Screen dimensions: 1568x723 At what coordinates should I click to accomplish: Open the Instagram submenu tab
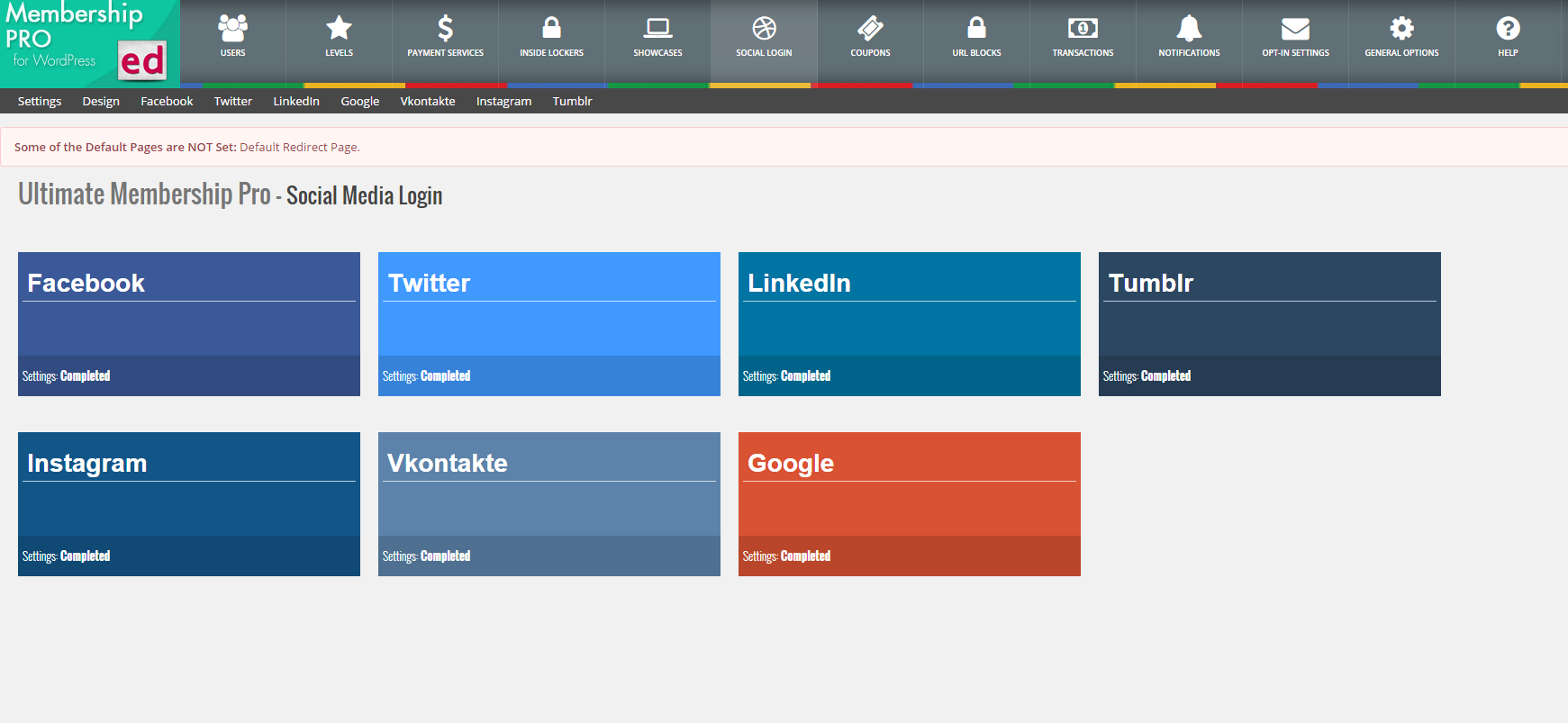503,101
